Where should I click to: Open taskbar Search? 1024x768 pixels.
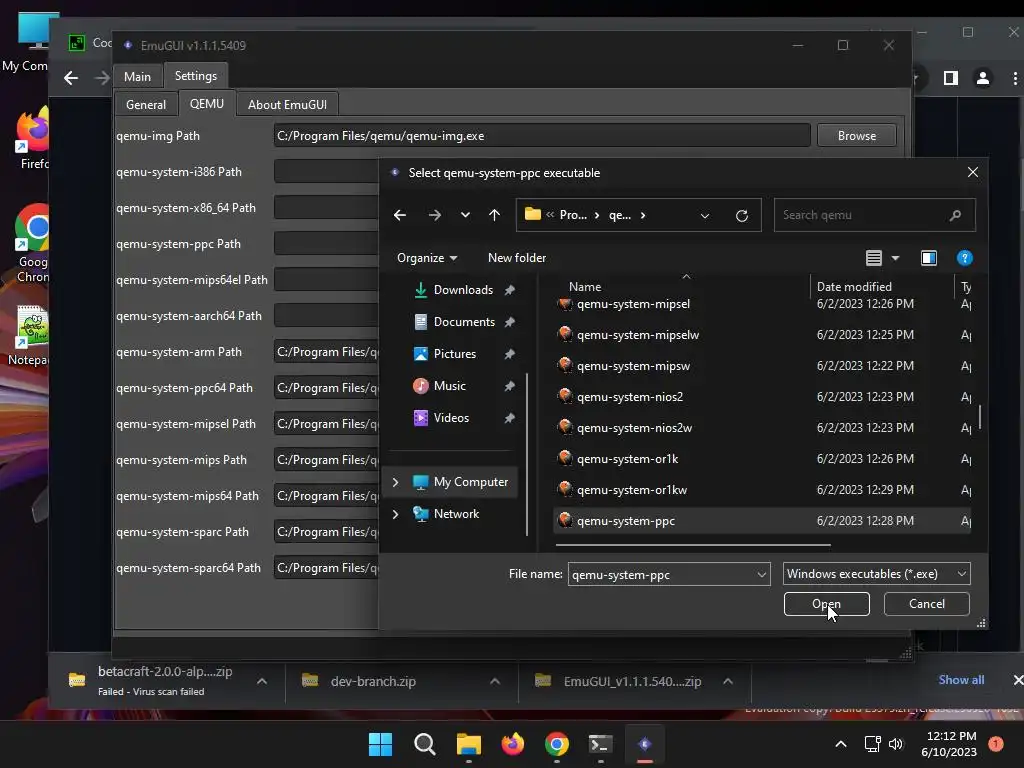click(424, 744)
